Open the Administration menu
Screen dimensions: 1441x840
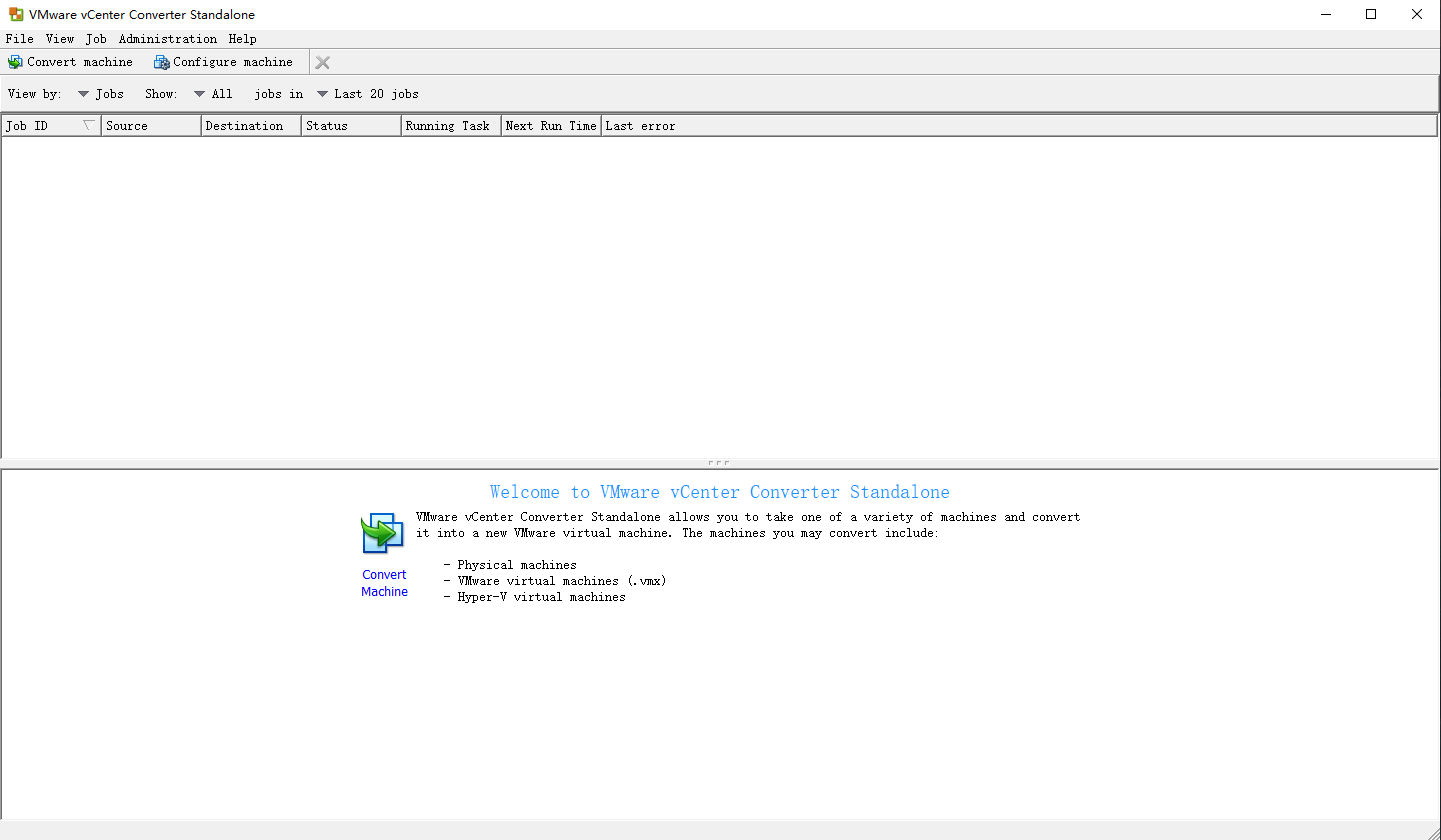[168, 39]
